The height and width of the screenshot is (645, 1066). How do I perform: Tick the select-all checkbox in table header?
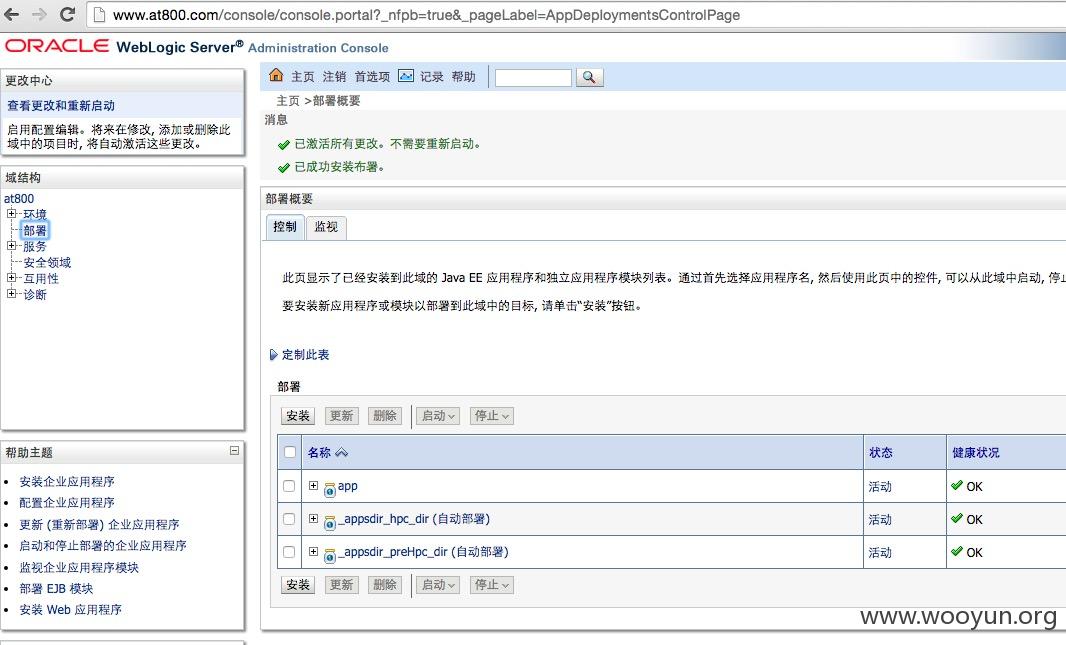(x=290, y=453)
